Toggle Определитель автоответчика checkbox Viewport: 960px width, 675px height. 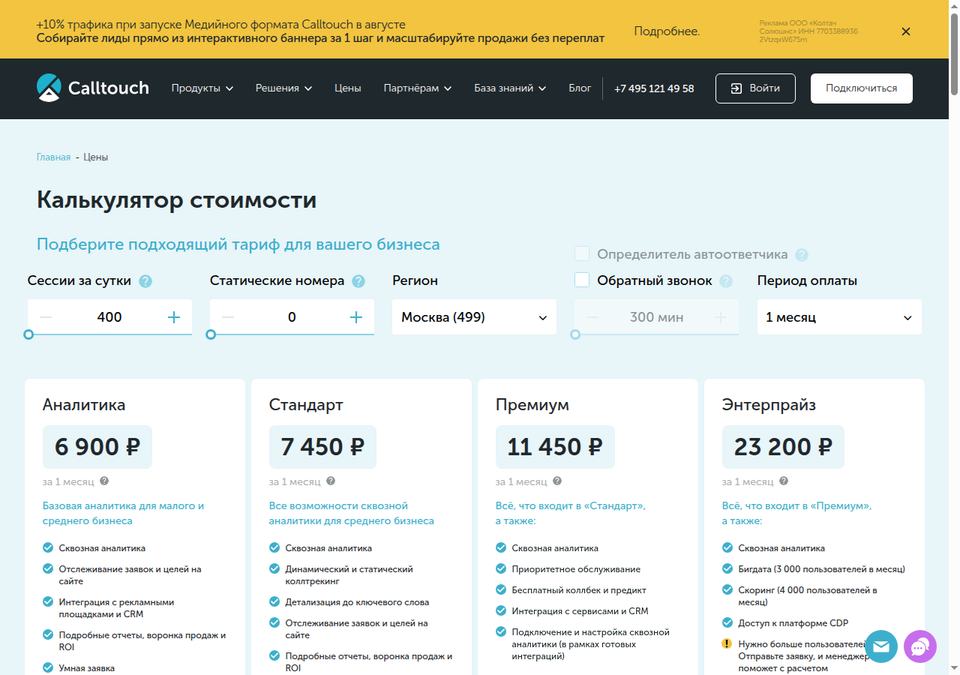582,254
